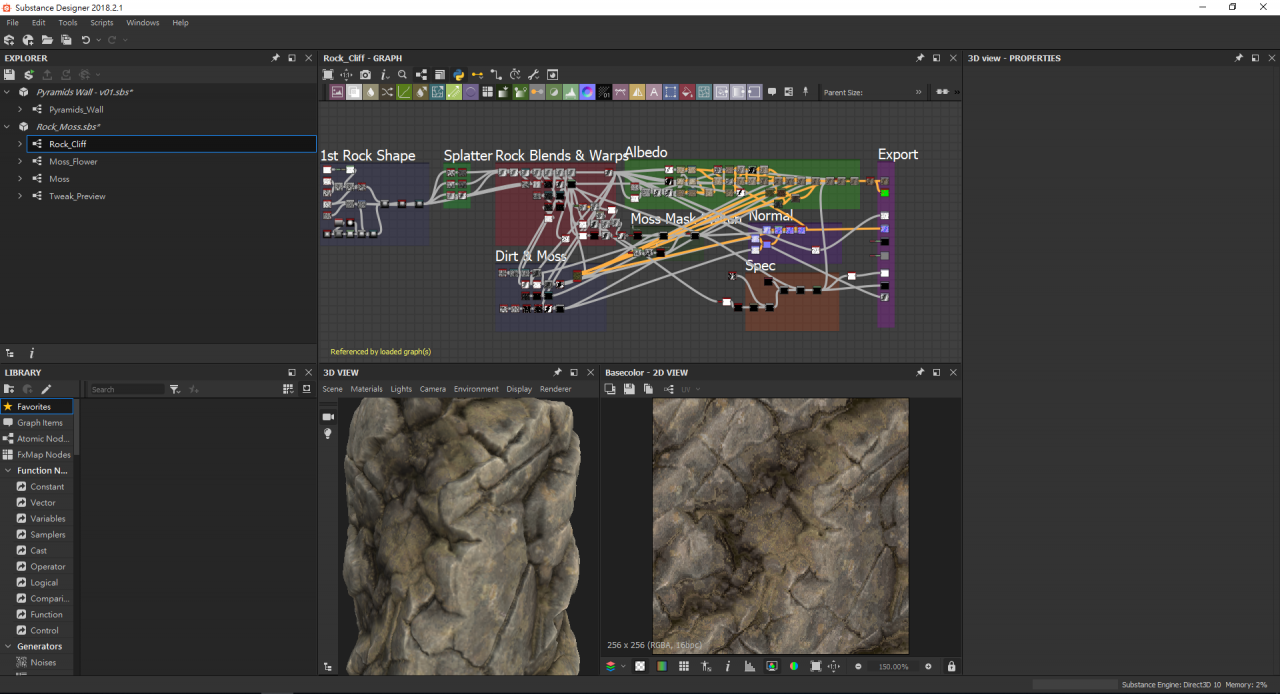
Task: Open the Materials menu in 3D view
Action: 366,389
